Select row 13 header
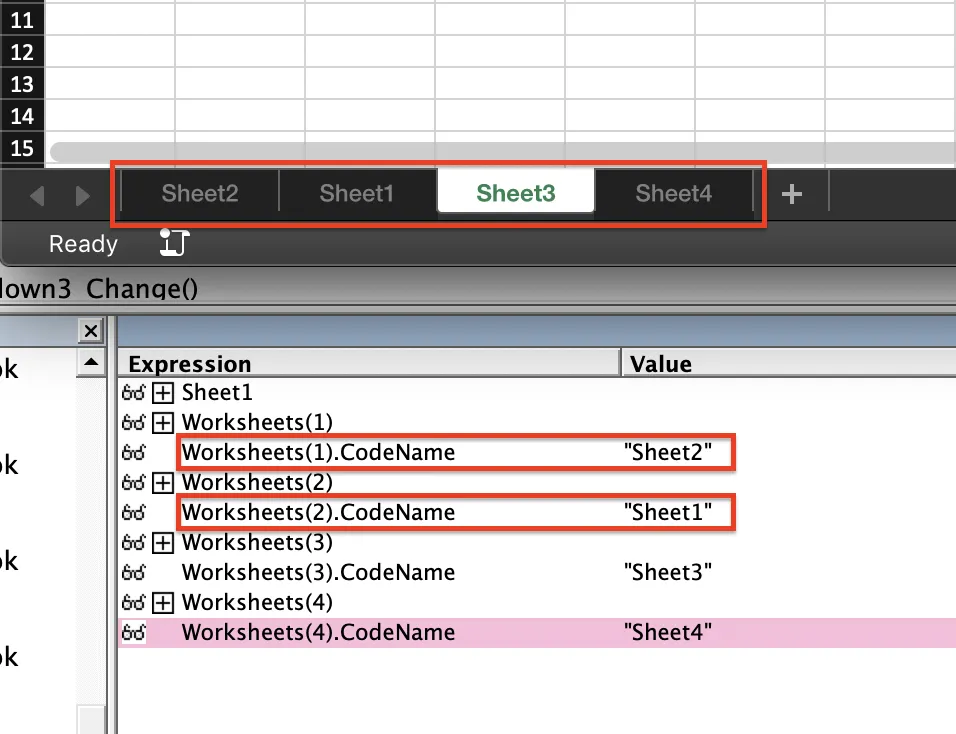Screen dimensions: 956x734 tap(22, 84)
